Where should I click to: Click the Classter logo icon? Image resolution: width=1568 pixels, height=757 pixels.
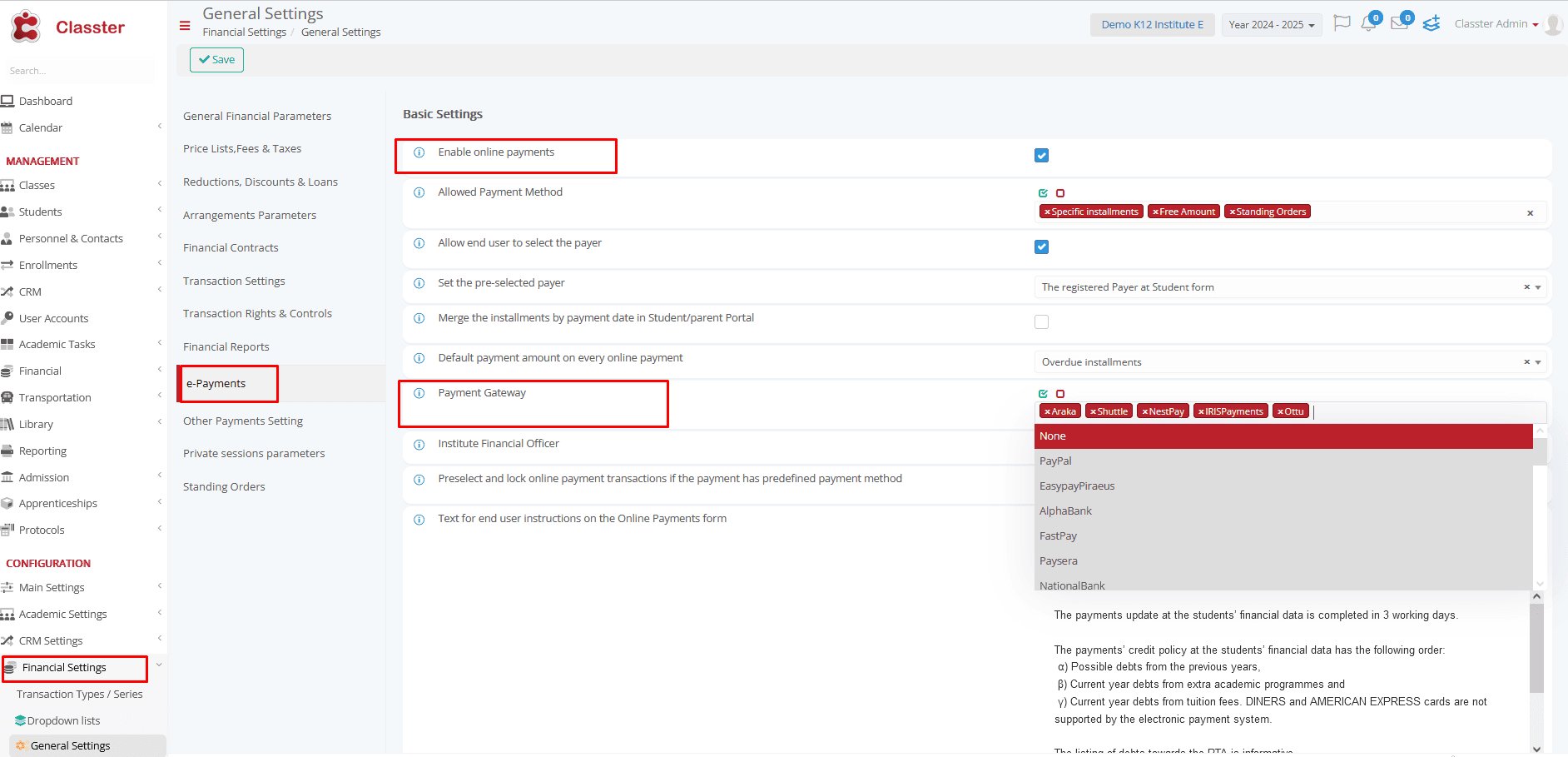point(26,27)
